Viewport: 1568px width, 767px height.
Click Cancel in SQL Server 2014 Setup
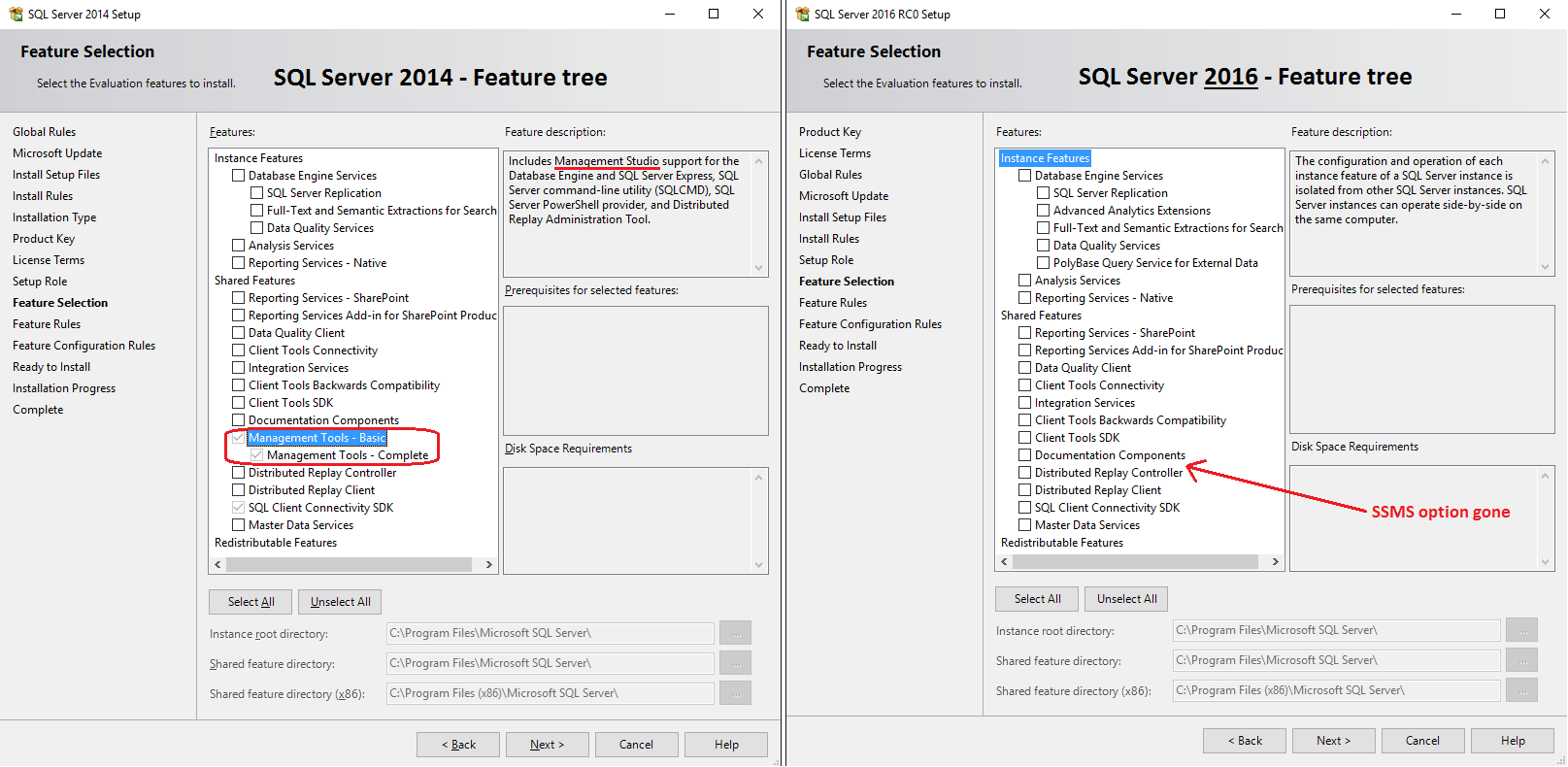[x=637, y=745]
